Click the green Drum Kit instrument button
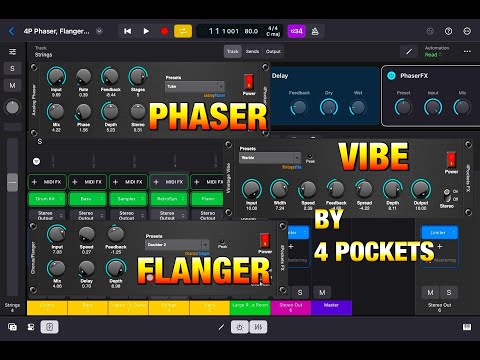480x360 pixels. pyautogui.click(x=47, y=199)
